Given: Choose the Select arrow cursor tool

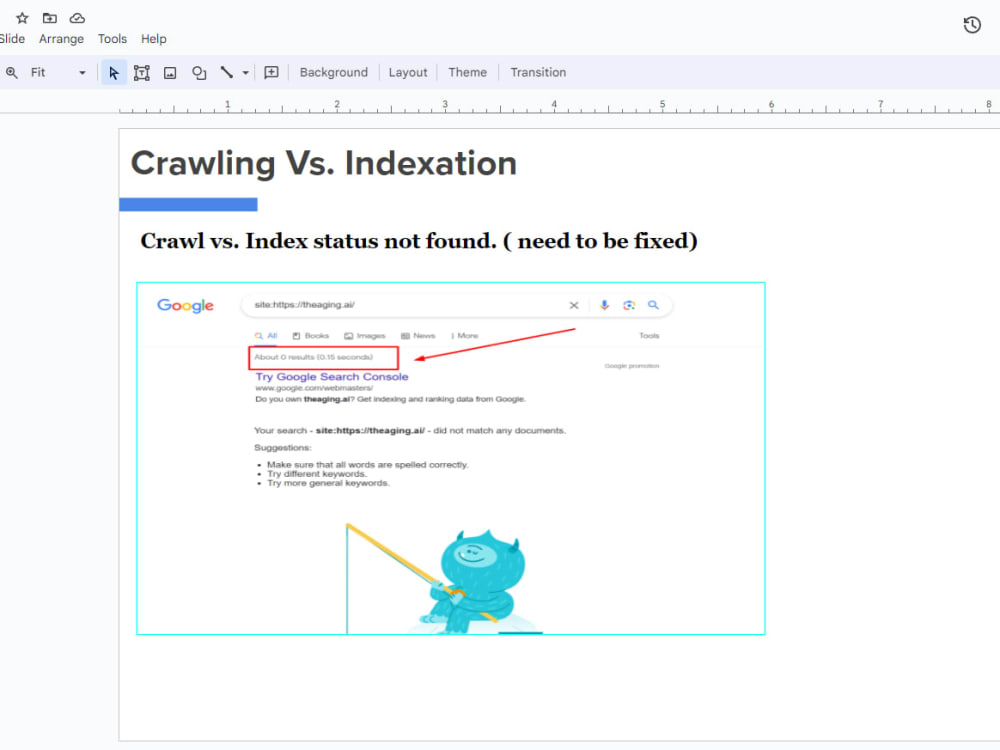Looking at the screenshot, I should pyautogui.click(x=114, y=73).
